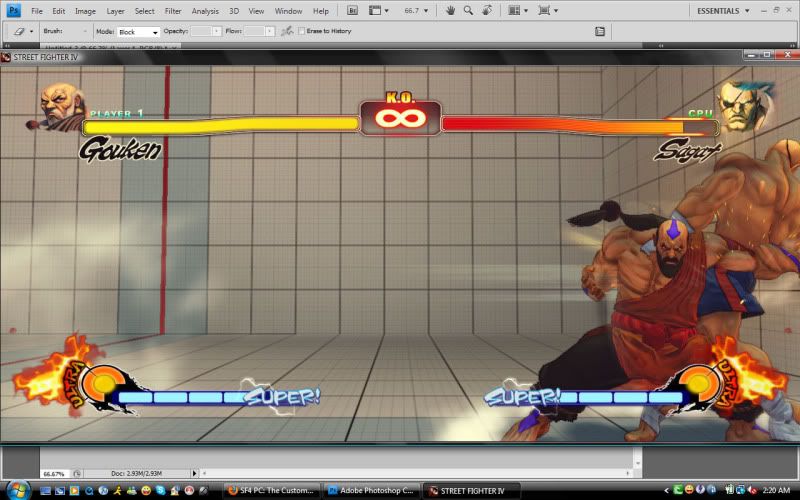Click the vertical scrollbar down arrow
The width and height of the screenshot is (800, 500).
(x=637, y=463)
